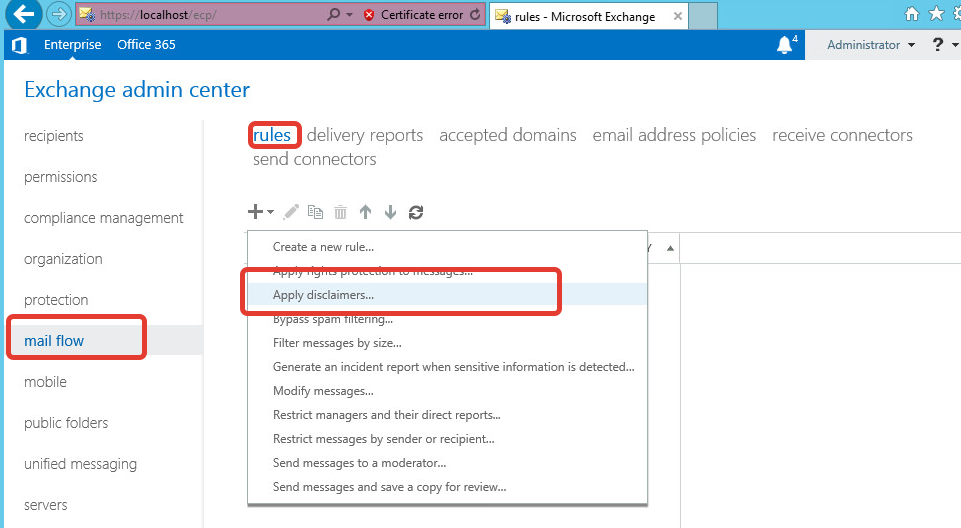Open Favorites star icon
Screen dimensions: 961x528
coord(936,13)
